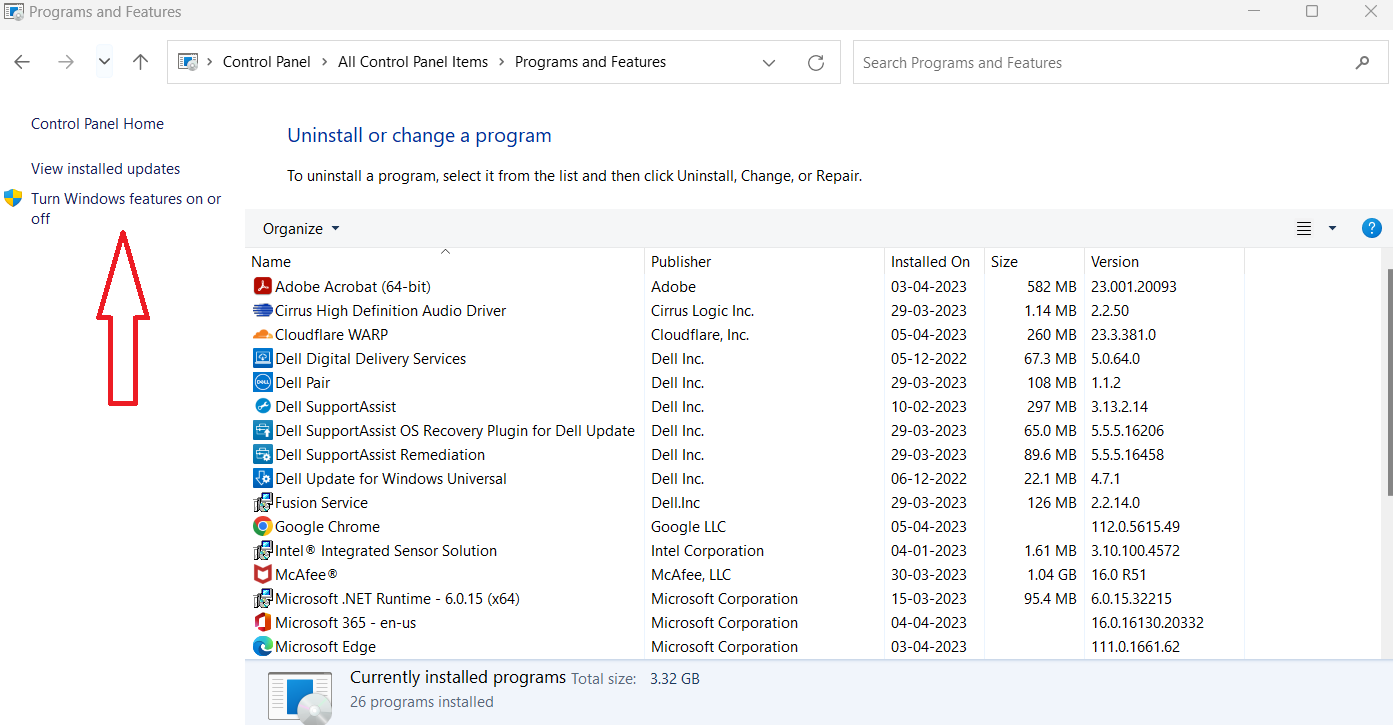Expand chevron after Control Panel breadcrumb

(x=324, y=62)
